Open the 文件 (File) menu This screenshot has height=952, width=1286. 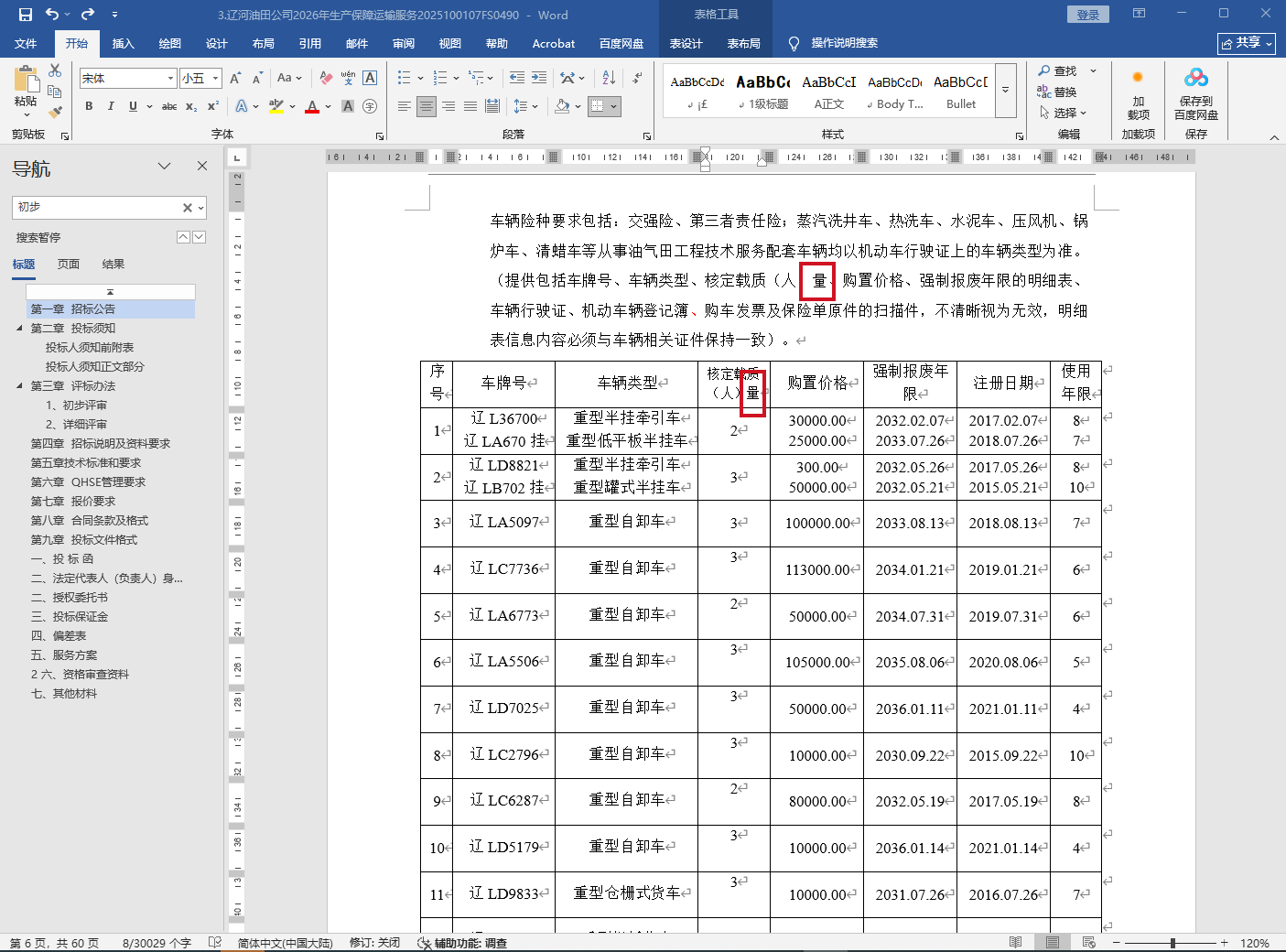tap(26, 43)
